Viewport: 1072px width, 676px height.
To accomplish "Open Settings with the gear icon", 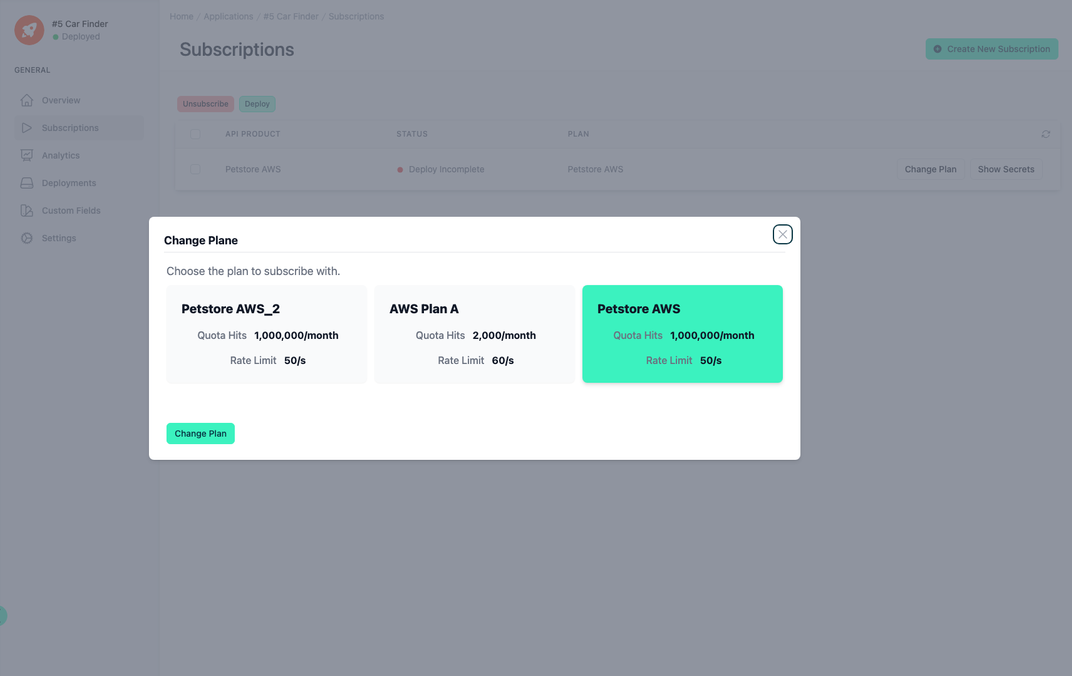I will (27, 238).
